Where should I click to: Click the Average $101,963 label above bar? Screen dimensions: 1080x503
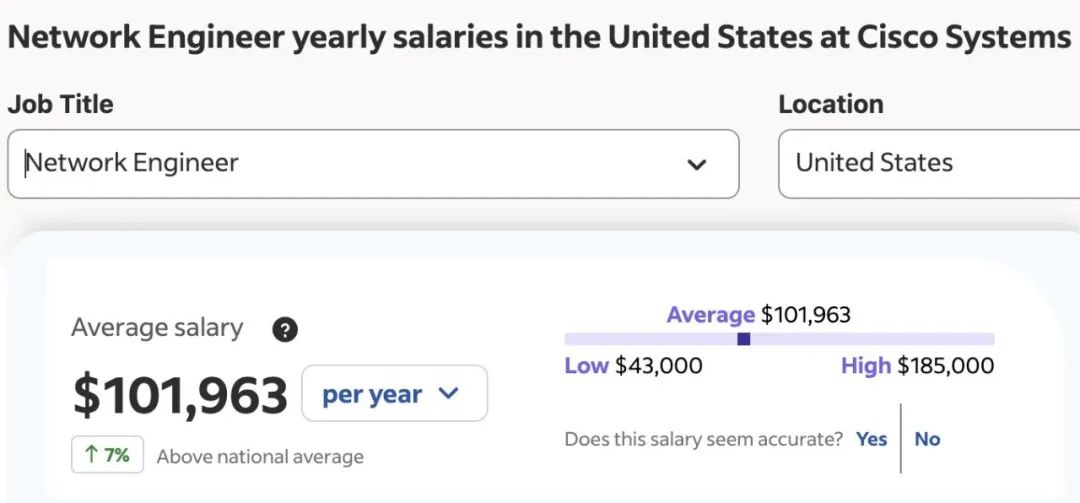tap(758, 315)
